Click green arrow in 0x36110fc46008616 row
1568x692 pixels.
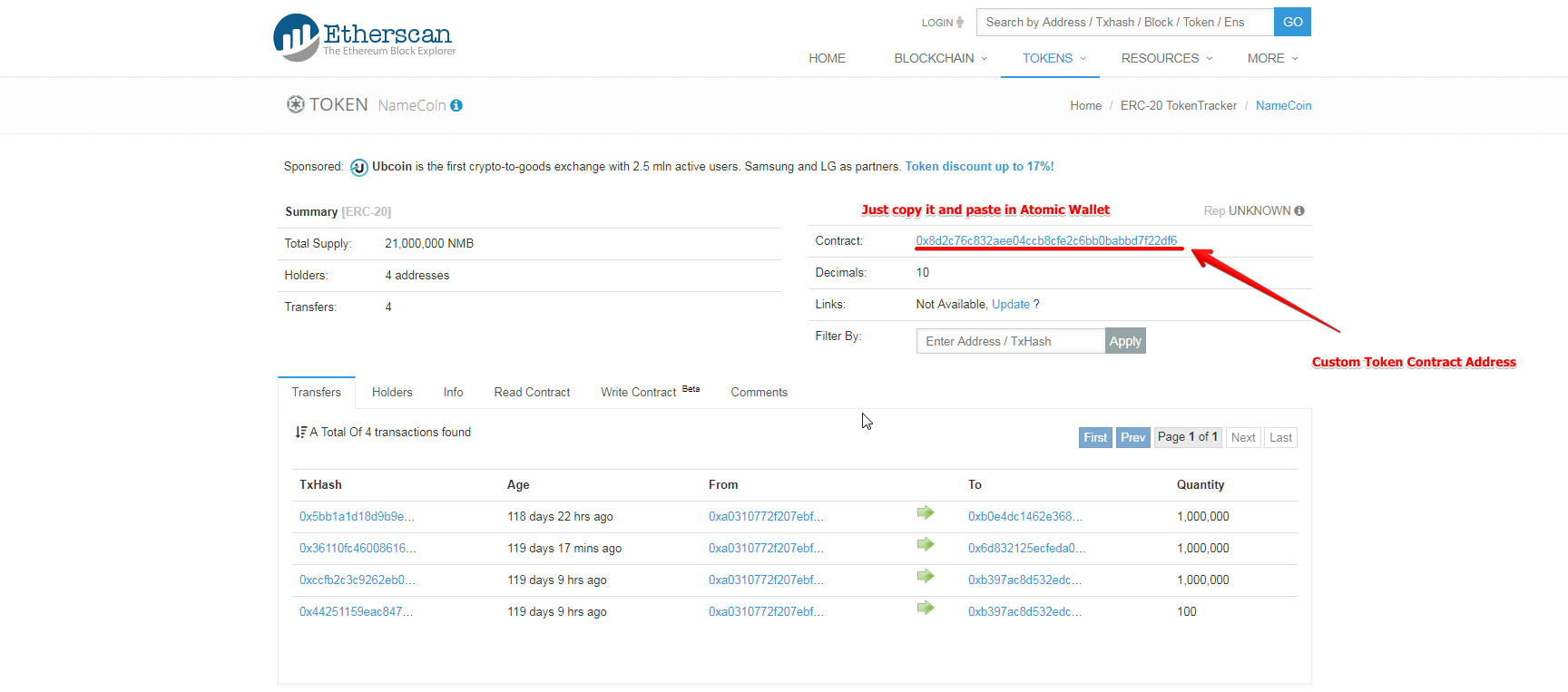(926, 544)
